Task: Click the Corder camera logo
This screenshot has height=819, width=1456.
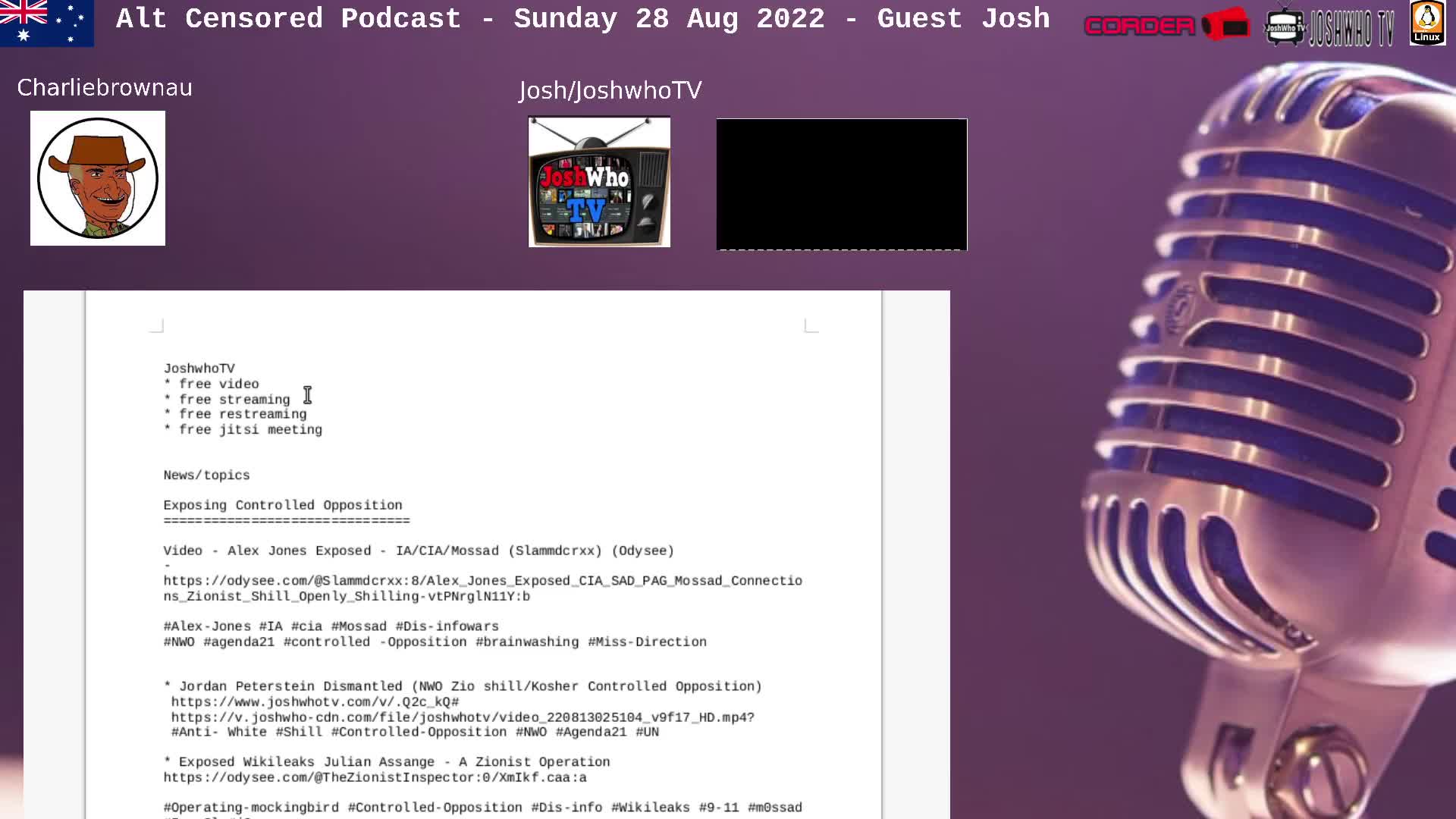Action: click(1166, 25)
